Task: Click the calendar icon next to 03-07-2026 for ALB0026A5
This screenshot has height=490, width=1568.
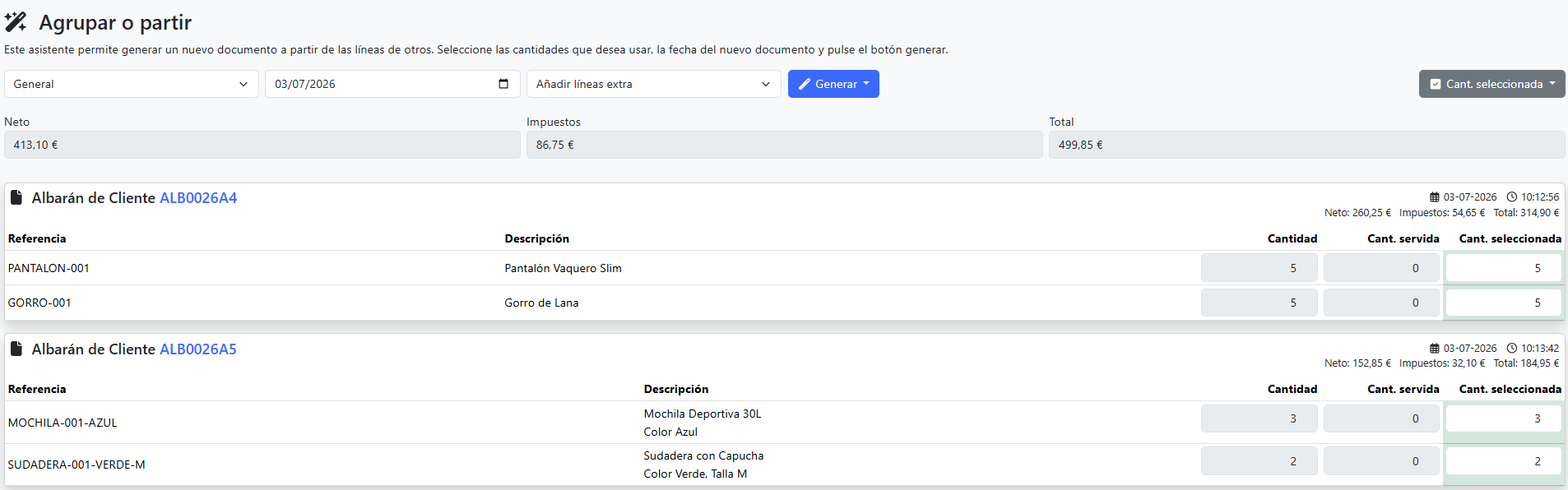Action: tap(1435, 349)
